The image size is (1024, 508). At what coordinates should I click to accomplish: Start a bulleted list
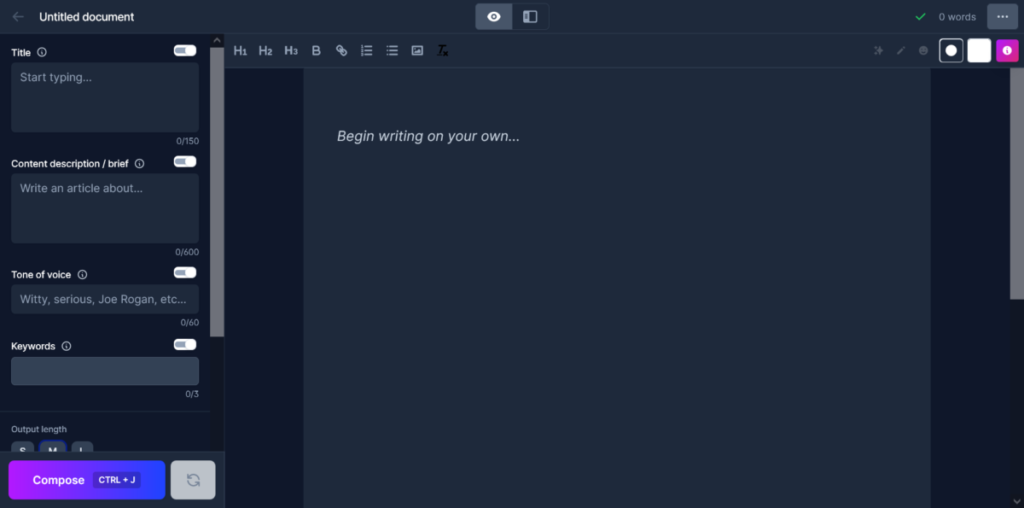click(x=392, y=51)
